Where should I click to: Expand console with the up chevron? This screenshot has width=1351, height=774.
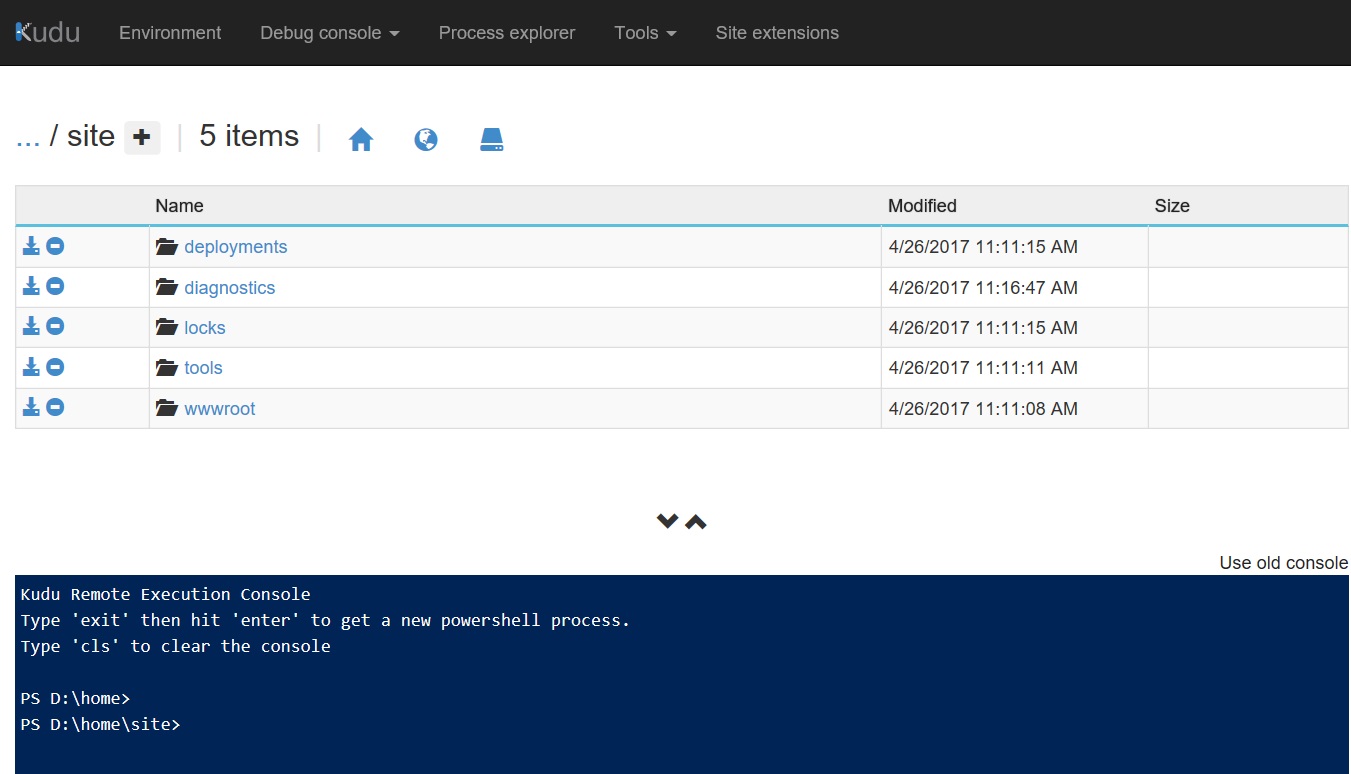(x=696, y=521)
